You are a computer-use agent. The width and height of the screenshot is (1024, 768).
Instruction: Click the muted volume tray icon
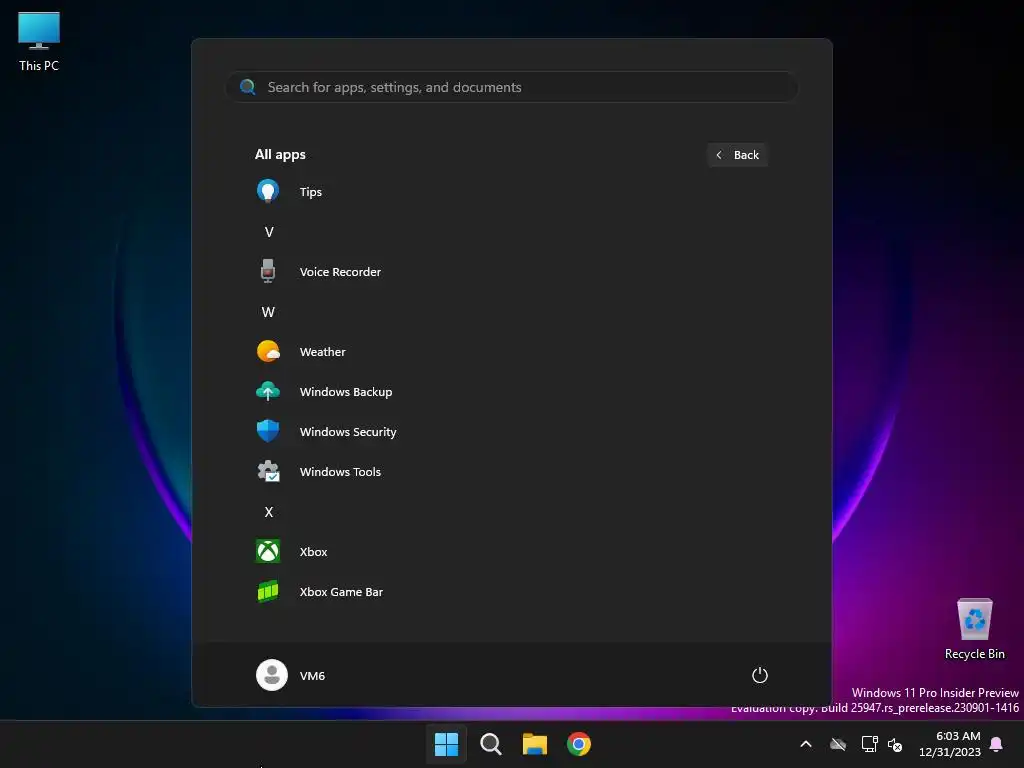(895, 744)
